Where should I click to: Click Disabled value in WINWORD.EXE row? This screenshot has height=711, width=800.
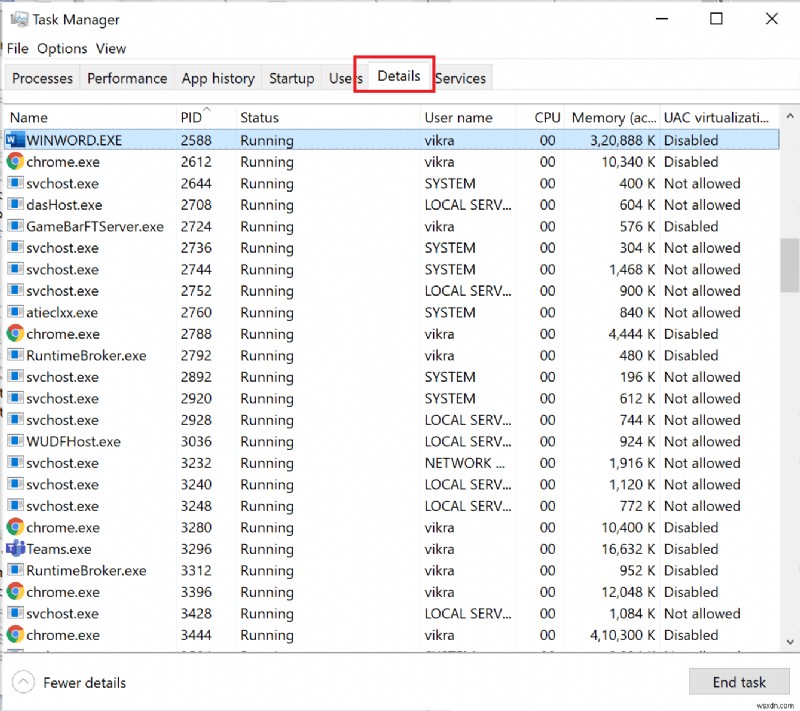pos(691,140)
